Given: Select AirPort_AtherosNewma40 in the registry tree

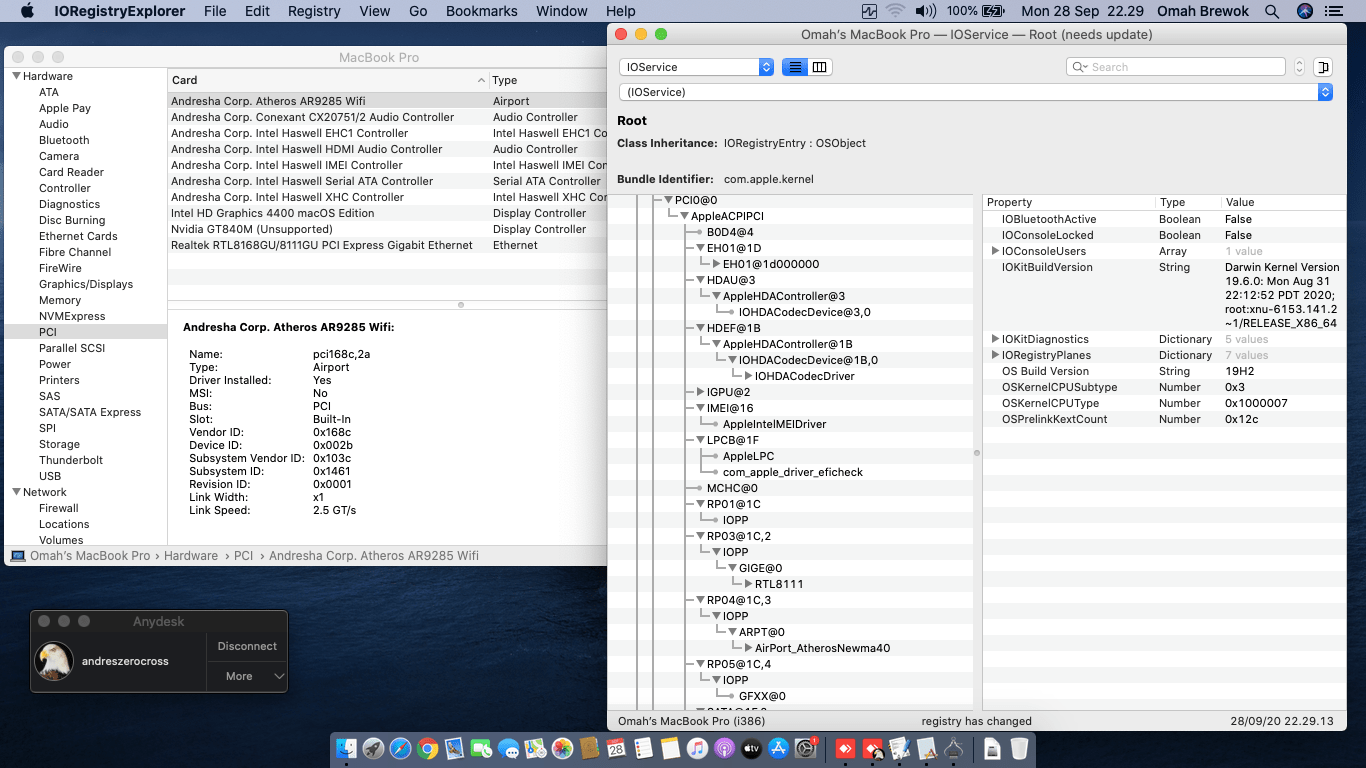Looking at the screenshot, I should (x=822, y=648).
